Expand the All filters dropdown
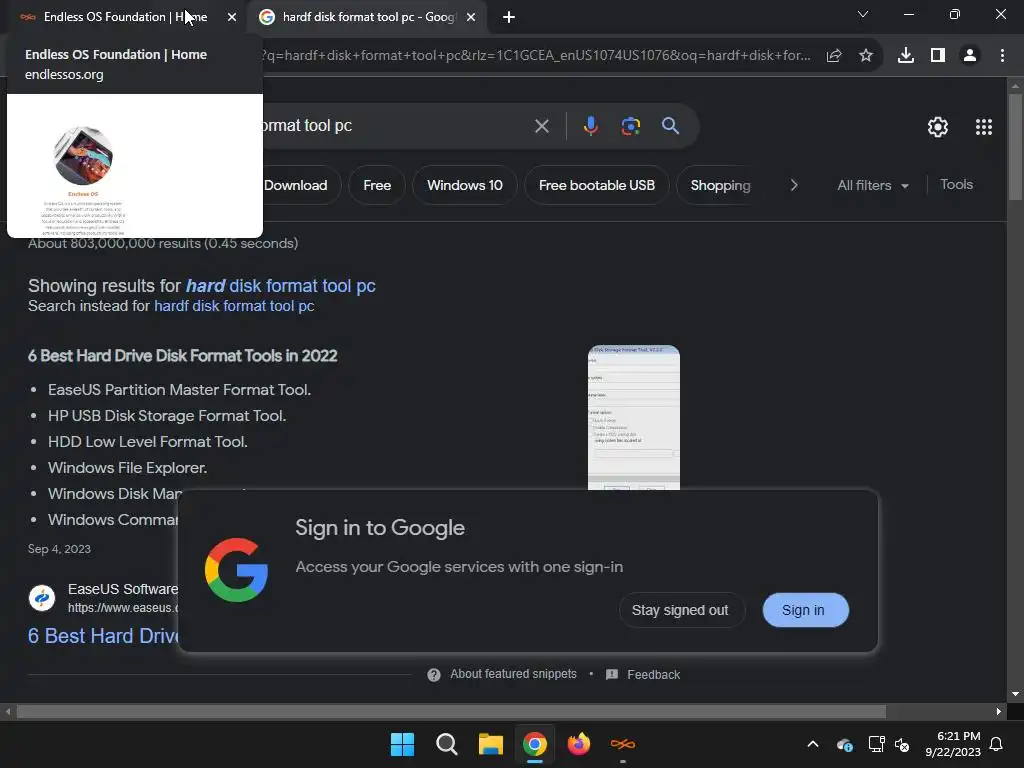The height and width of the screenshot is (768, 1024). click(872, 185)
